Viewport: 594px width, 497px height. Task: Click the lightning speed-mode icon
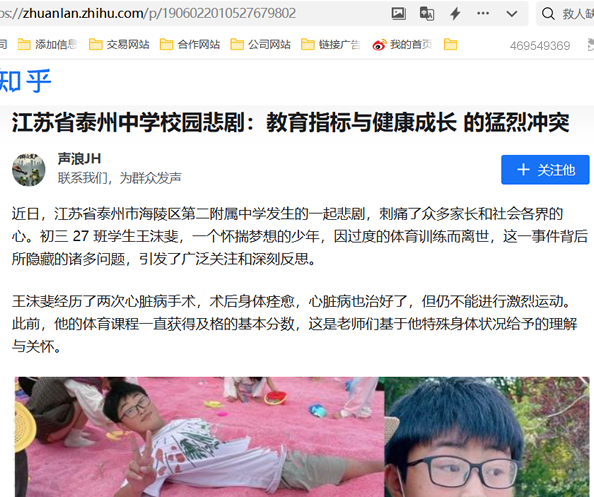455,14
